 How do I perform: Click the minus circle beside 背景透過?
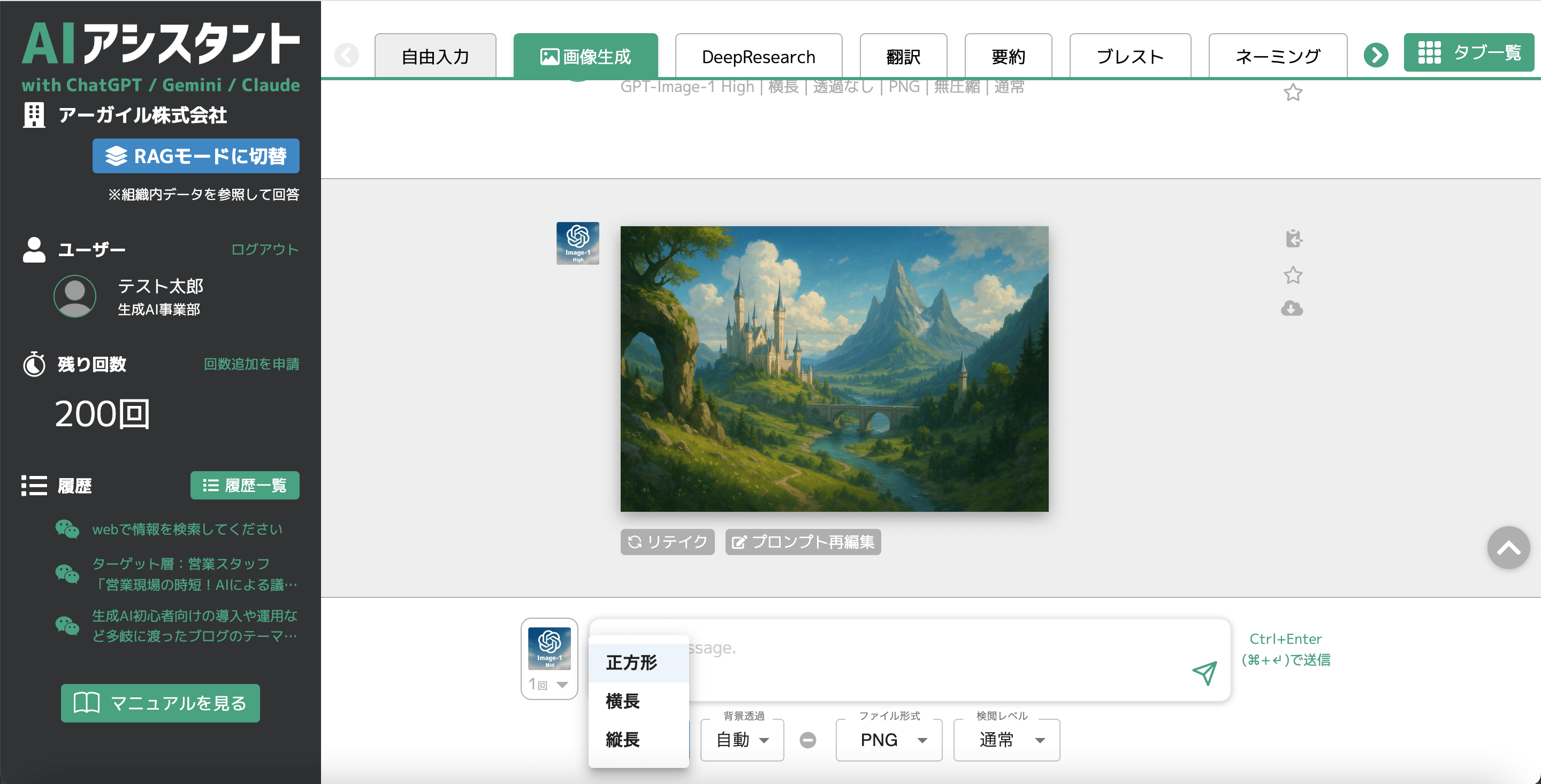807,740
